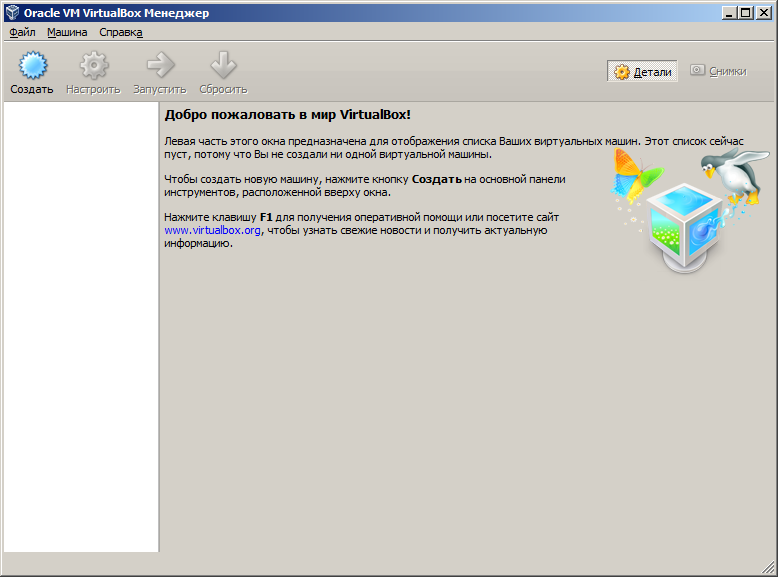The height and width of the screenshot is (577, 778).
Task: Click the Сбросить down-arrow icon
Action: (223, 66)
